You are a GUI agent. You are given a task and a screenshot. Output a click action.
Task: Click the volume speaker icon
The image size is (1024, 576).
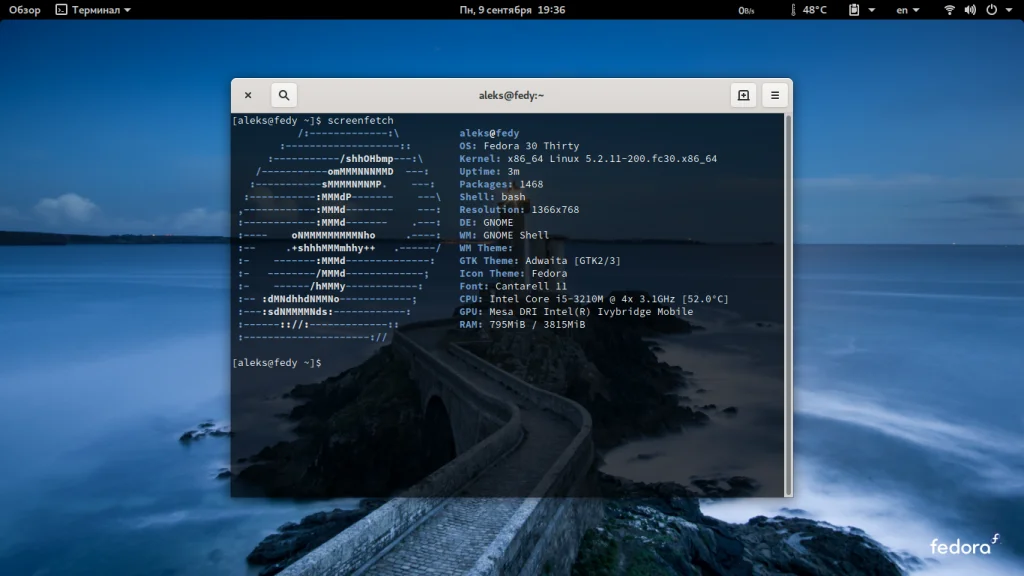(x=970, y=10)
